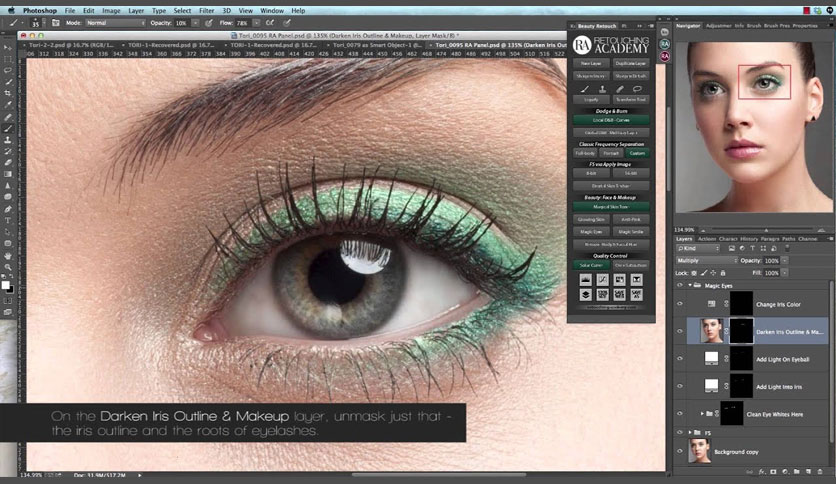
Task: Toggle the brush panel icon in options bar
Action: (55, 23)
